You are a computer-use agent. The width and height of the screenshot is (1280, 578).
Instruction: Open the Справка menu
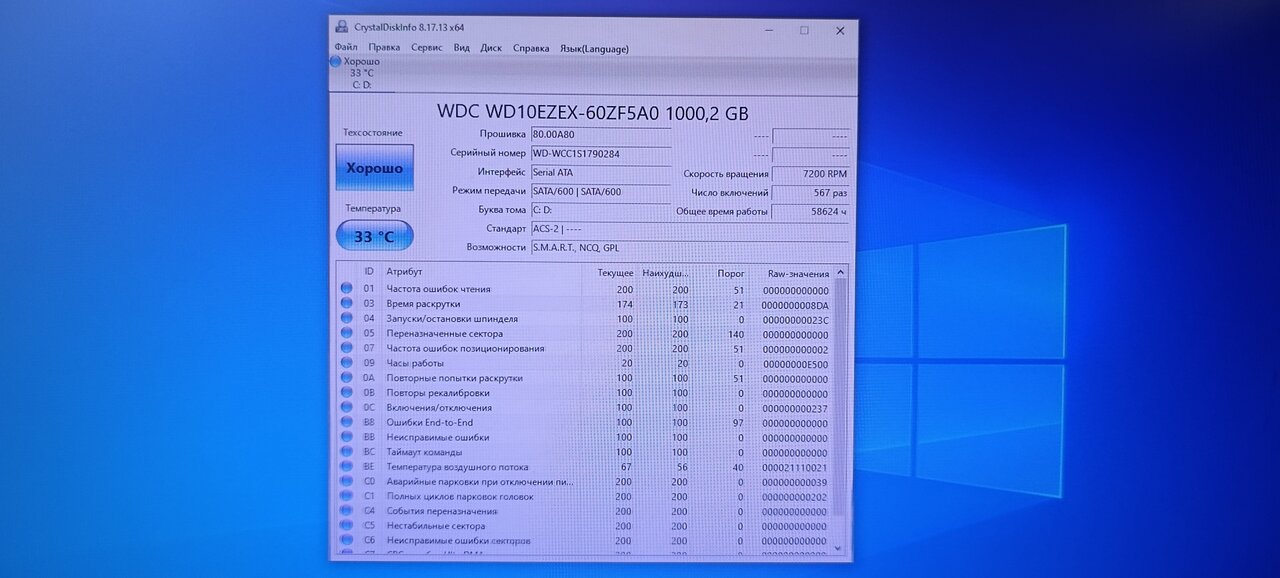tap(531, 47)
